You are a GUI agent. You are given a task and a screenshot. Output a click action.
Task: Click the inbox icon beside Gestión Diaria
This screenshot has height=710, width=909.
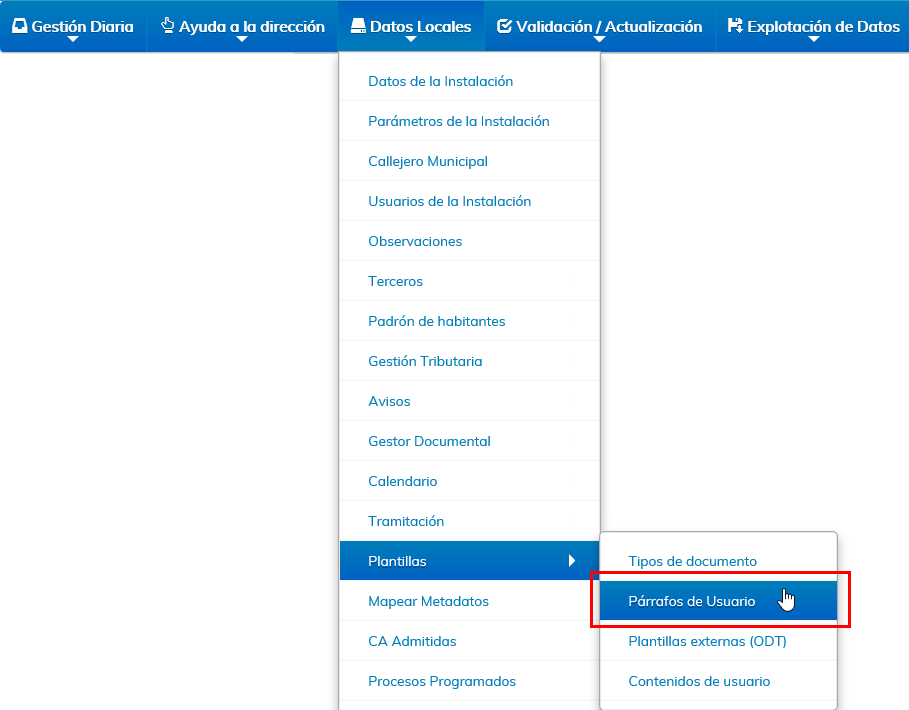coord(19,27)
